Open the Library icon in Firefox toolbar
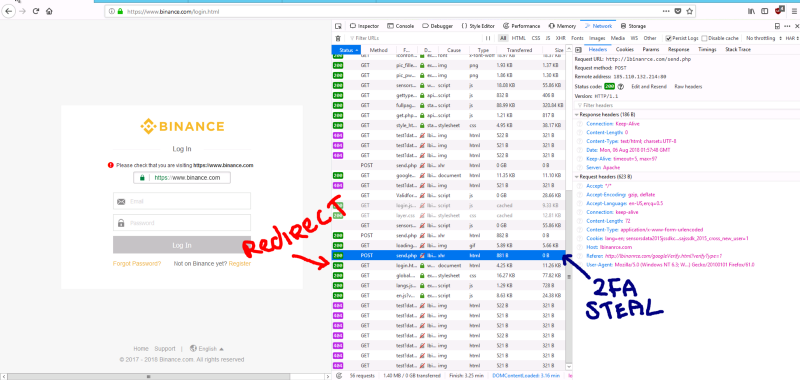This screenshot has width=800, height=380. (752, 11)
